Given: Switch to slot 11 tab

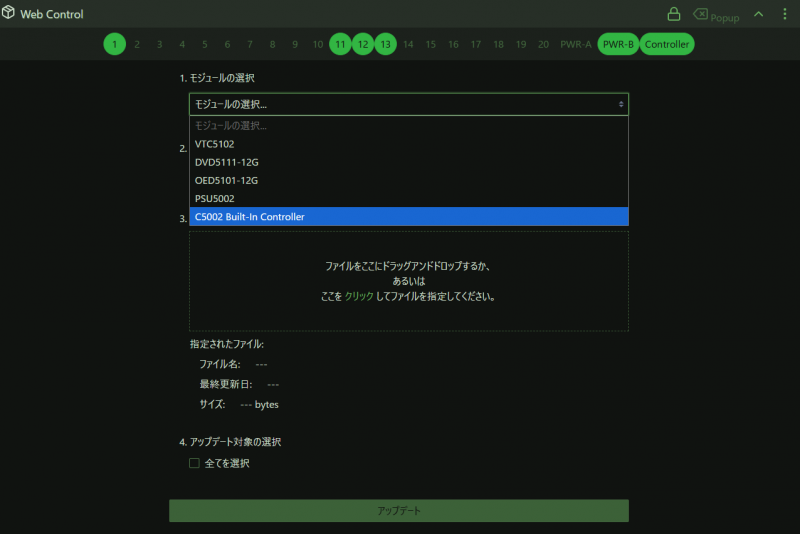Looking at the screenshot, I should pyautogui.click(x=340, y=44).
